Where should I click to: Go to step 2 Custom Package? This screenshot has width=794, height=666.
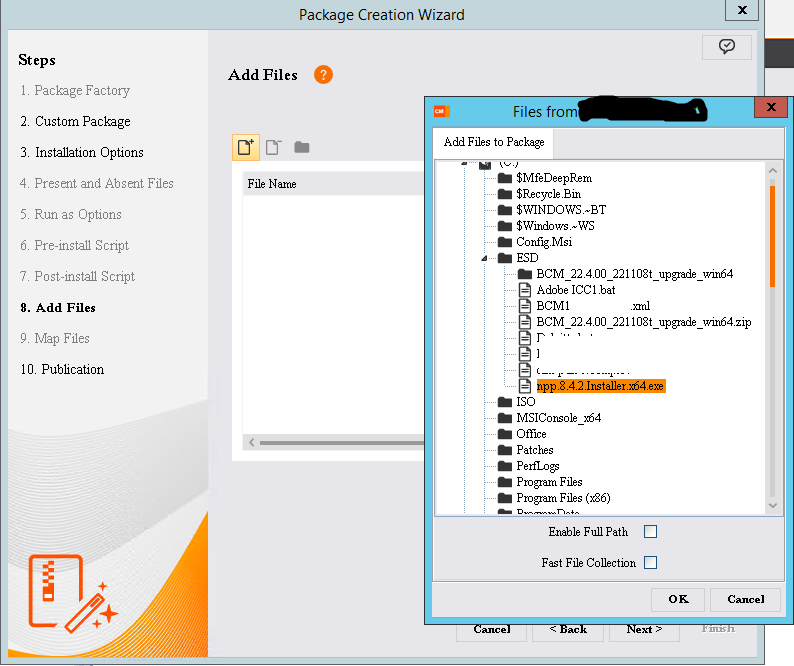(x=82, y=121)
